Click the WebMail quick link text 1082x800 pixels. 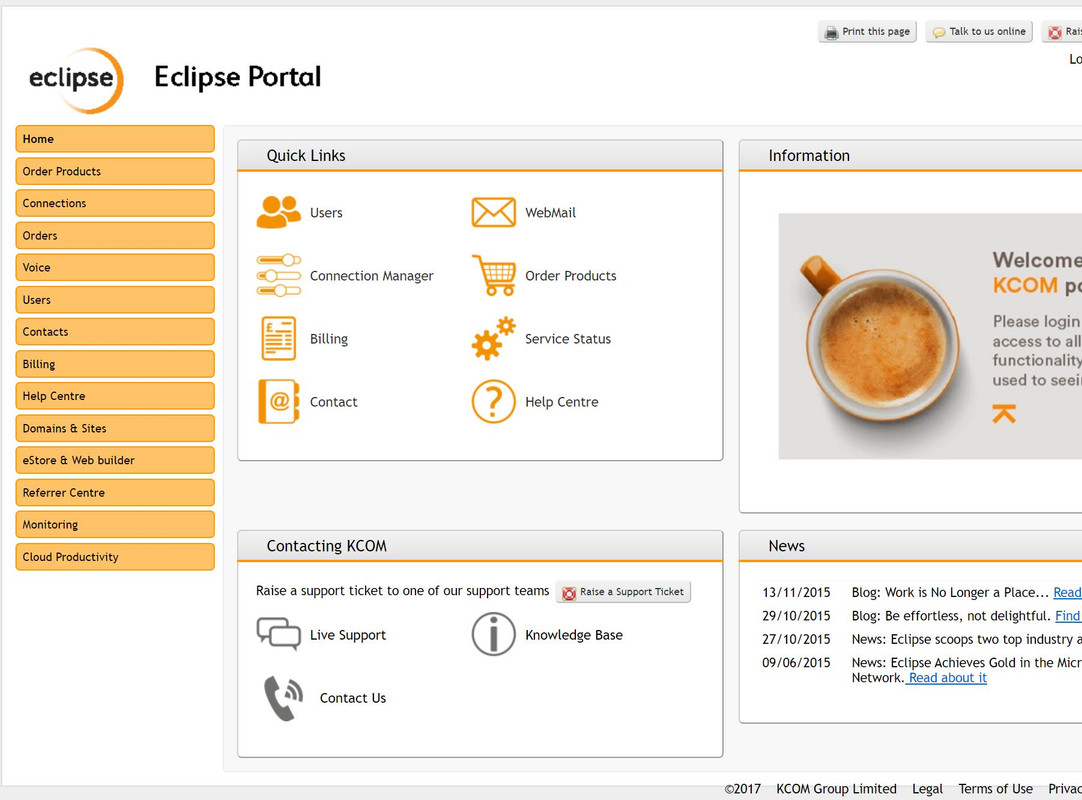pos(550,213)
